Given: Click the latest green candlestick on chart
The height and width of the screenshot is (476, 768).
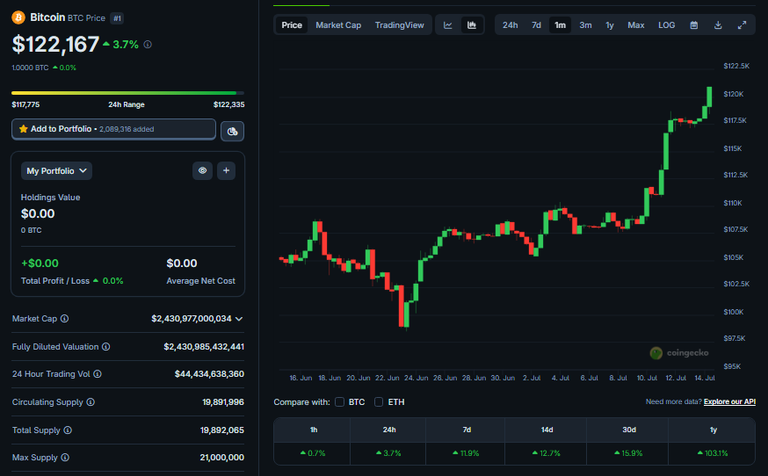Looking at the screenshot, I should [x=709, y=96].
